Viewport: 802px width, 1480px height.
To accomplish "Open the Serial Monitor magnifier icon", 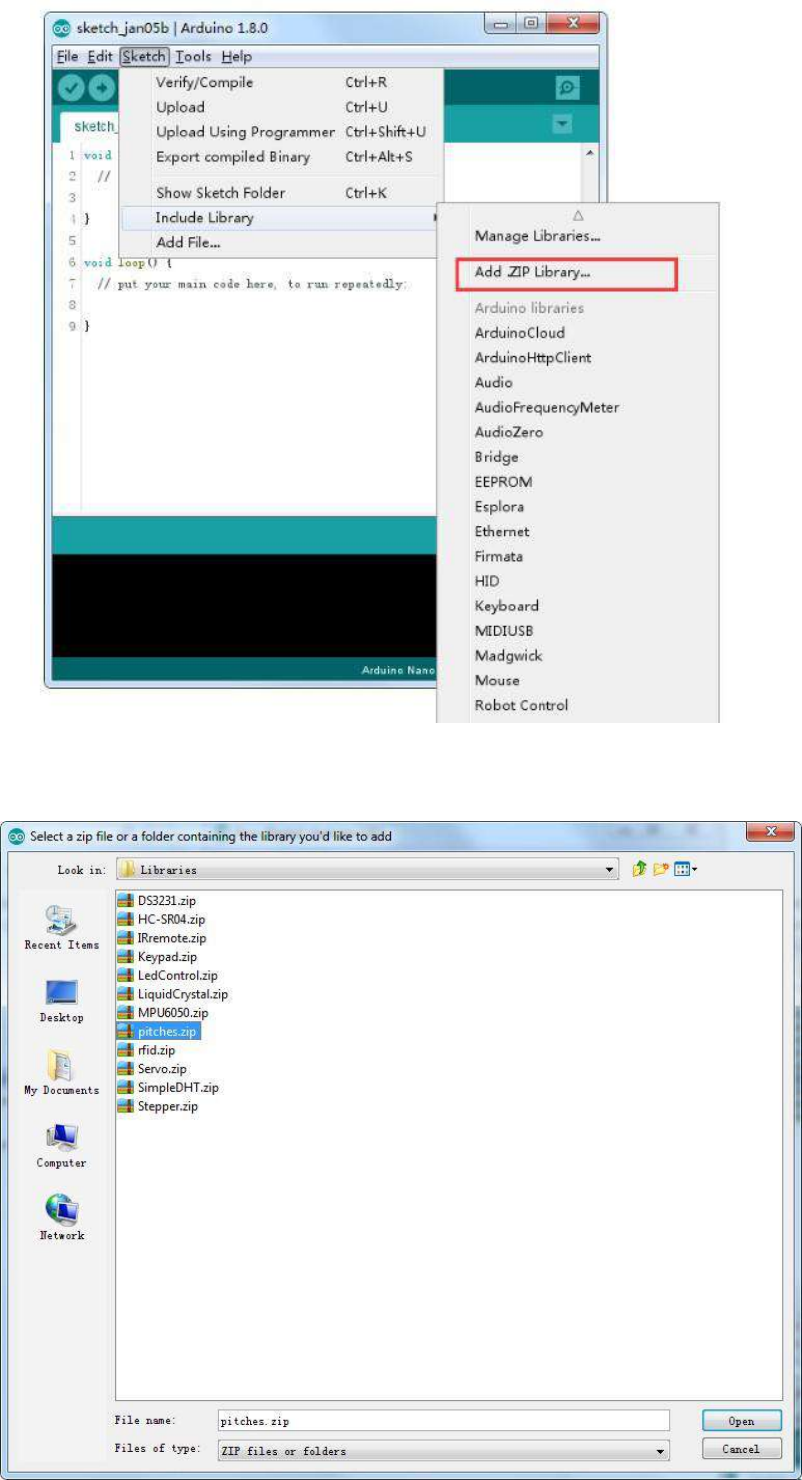I will 568,88.
